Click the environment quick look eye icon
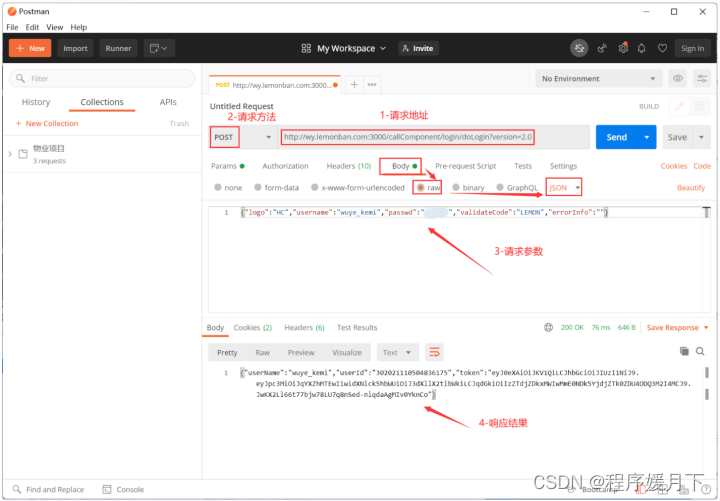This screenshot has height=501, width=720. [678, 79]
